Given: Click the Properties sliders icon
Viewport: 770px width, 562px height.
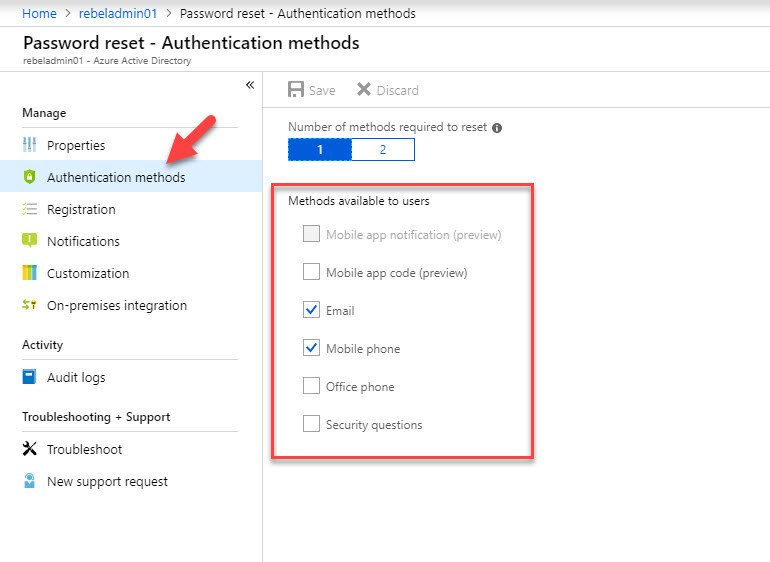Looking at the screenshot, I should (29, 145).
